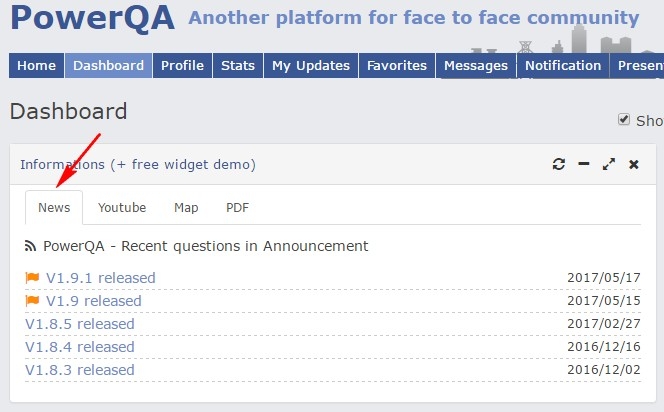
Task: Click the PowerQA site logo title
Action: point(92,18)
